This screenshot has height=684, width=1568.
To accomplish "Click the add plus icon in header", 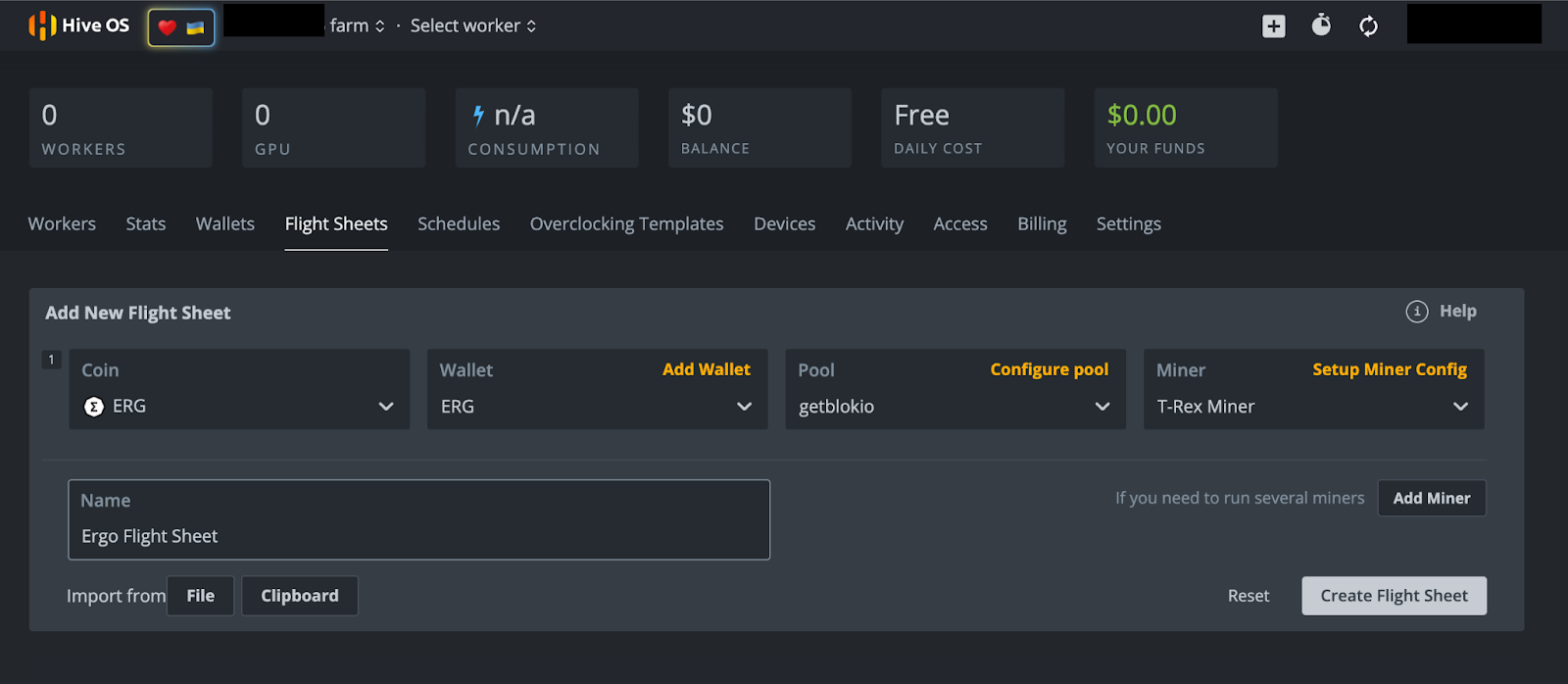I will 1274,26.
